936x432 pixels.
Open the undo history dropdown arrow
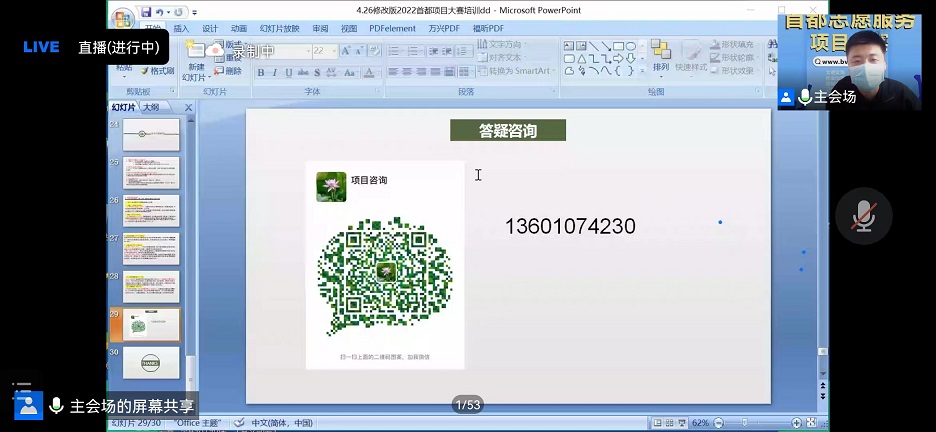click(x=168, y=11)
